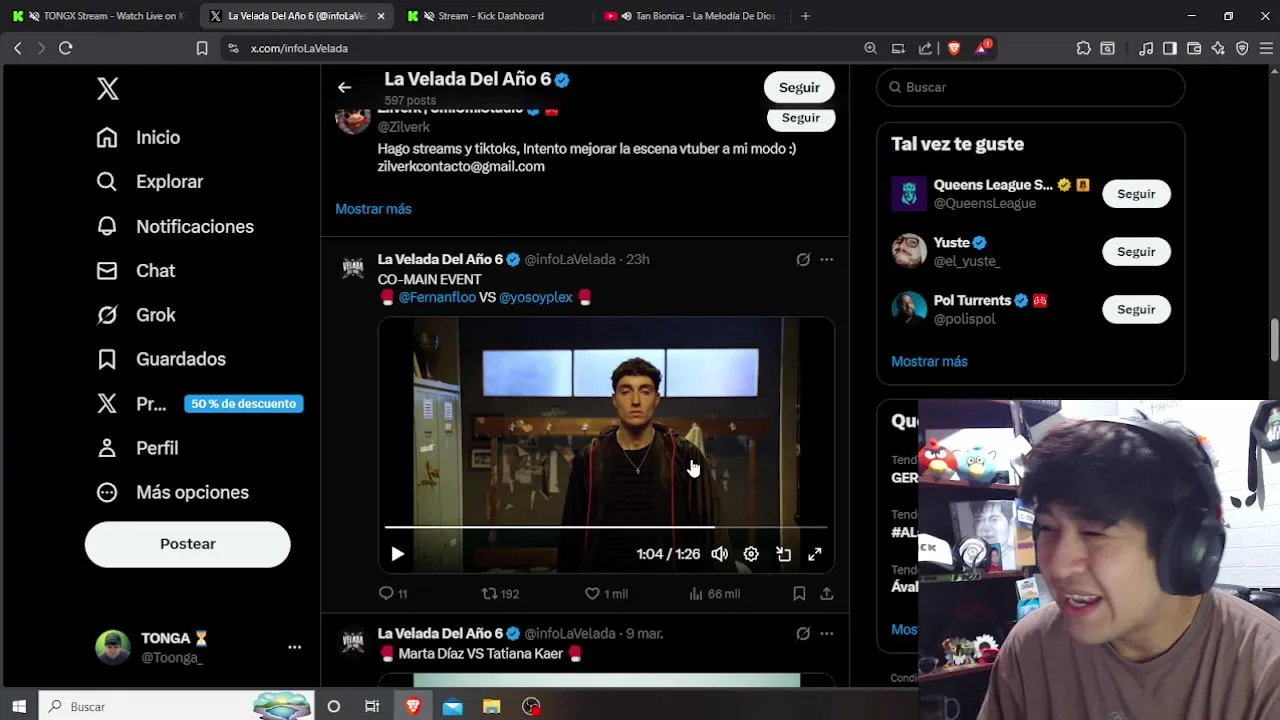
Task: Reload the page
Action: (x=66, y=48)
